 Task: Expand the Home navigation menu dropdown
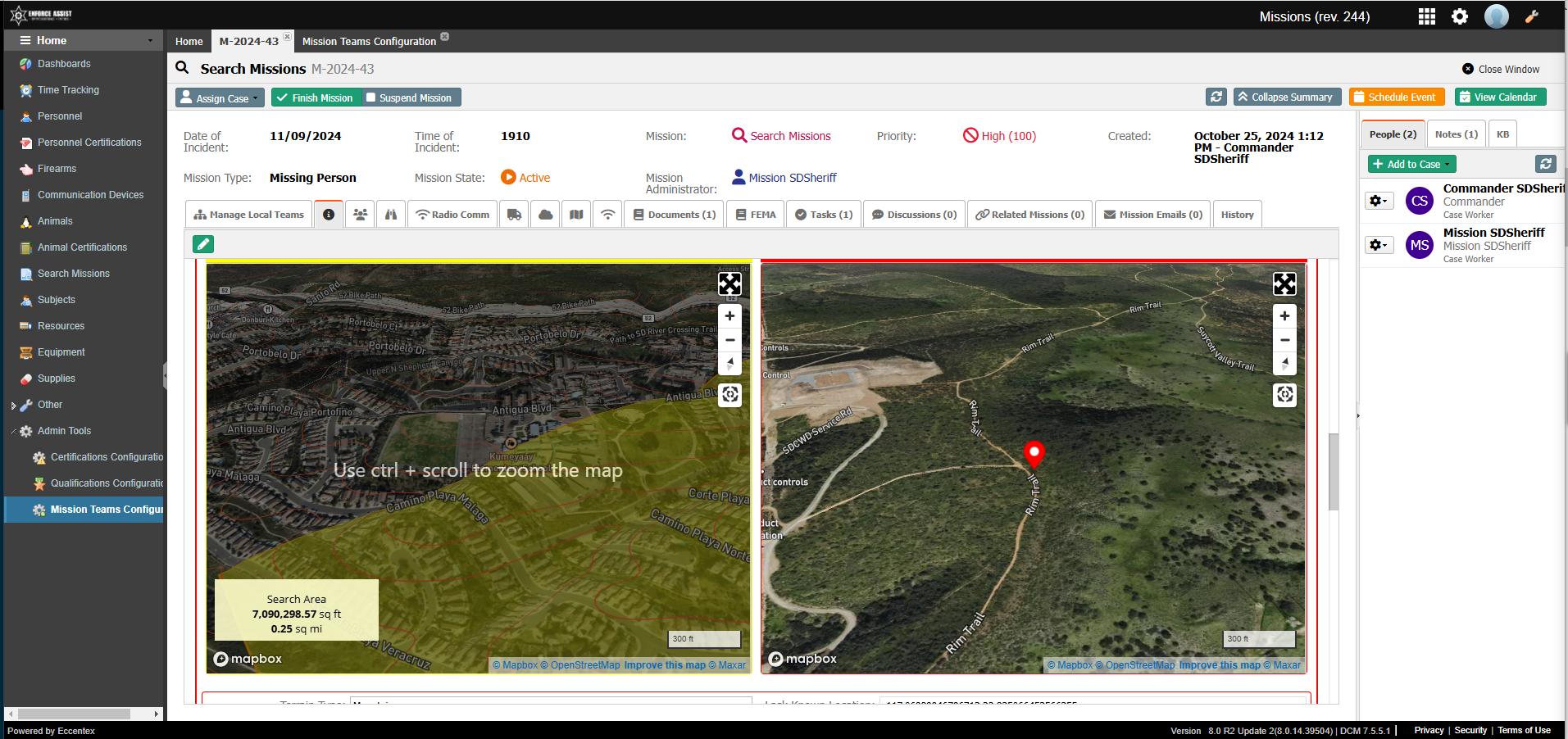click(x=150, y=41)
